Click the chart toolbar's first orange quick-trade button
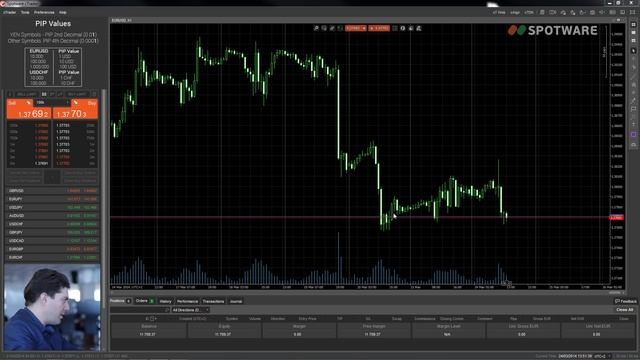Screen dimensions: 640x360 pos(356,28)
